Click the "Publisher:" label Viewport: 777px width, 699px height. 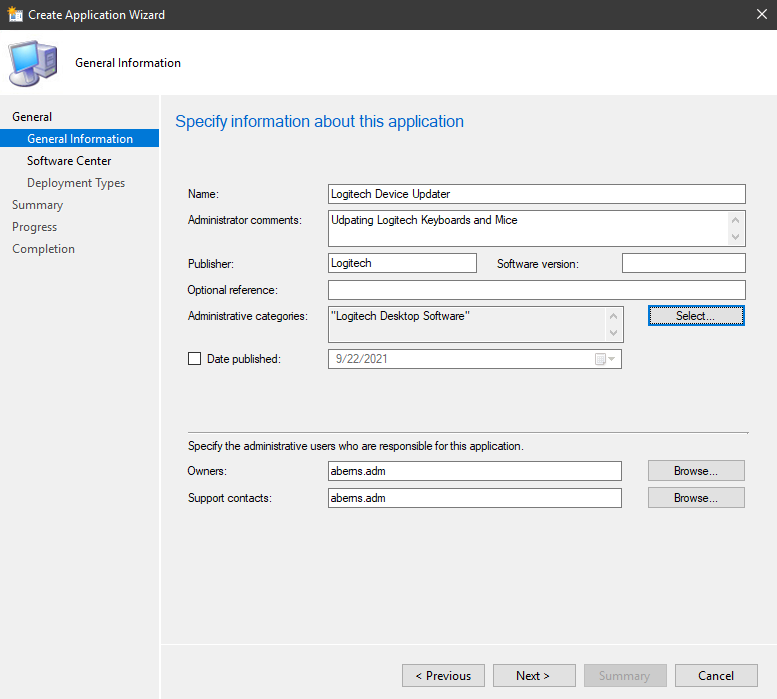pyautogui.click(x=211, y=264)
